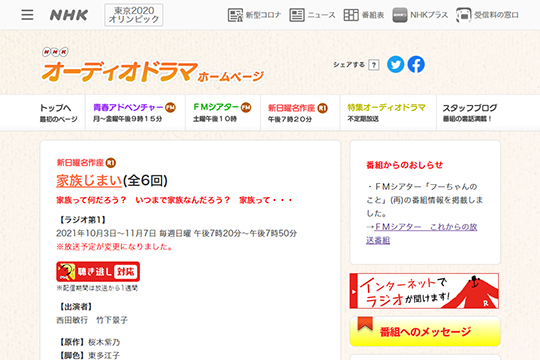Share the page on Twitter
The image size is (540, 360).
click(395, 64)
